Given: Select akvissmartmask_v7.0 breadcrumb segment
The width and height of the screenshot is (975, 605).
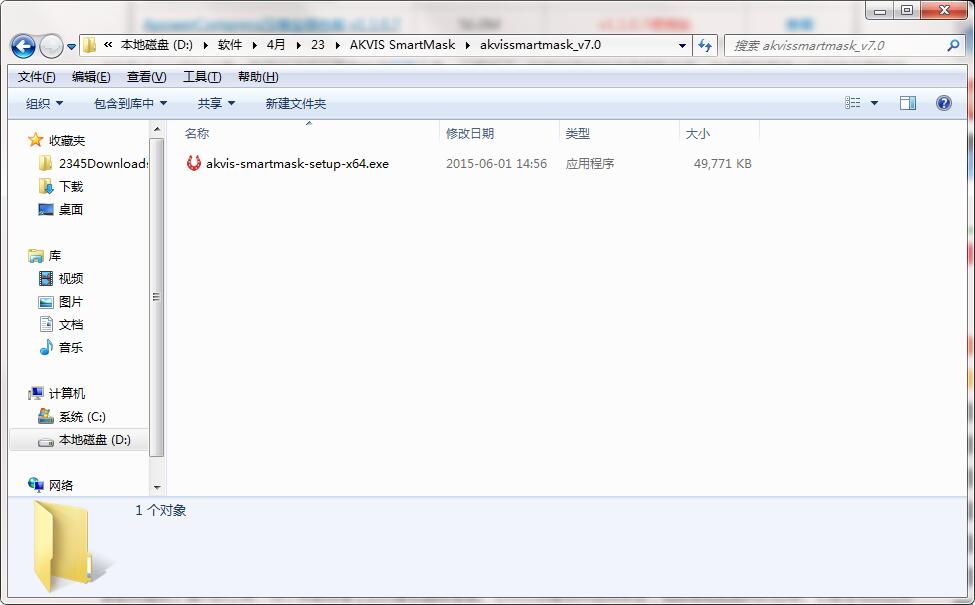Looking at the screenshot, I should coord(540,45).
